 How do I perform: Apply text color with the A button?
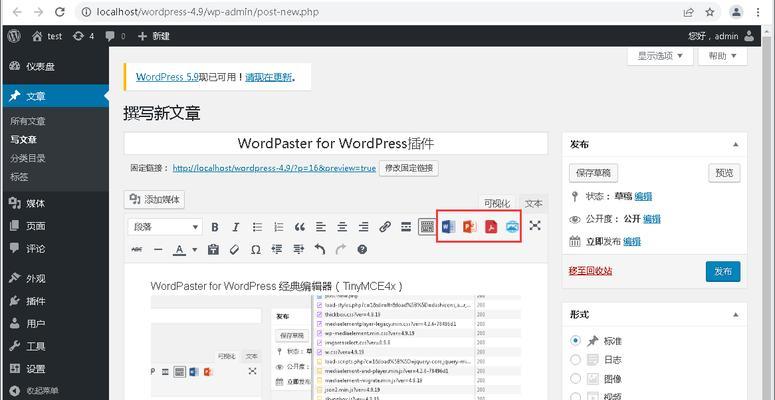coord(179,250)
